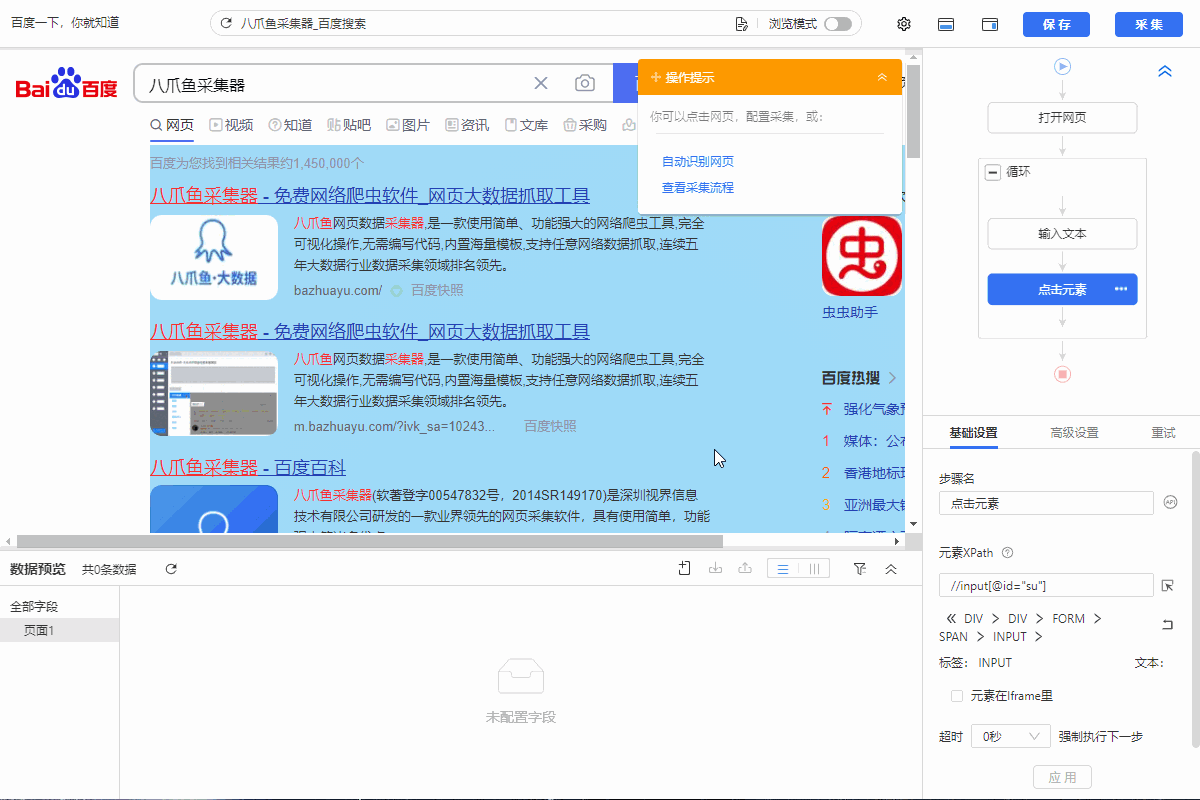Click 查看采集流程 link
Screen dimensions: 1200x800
click(698, 187)
